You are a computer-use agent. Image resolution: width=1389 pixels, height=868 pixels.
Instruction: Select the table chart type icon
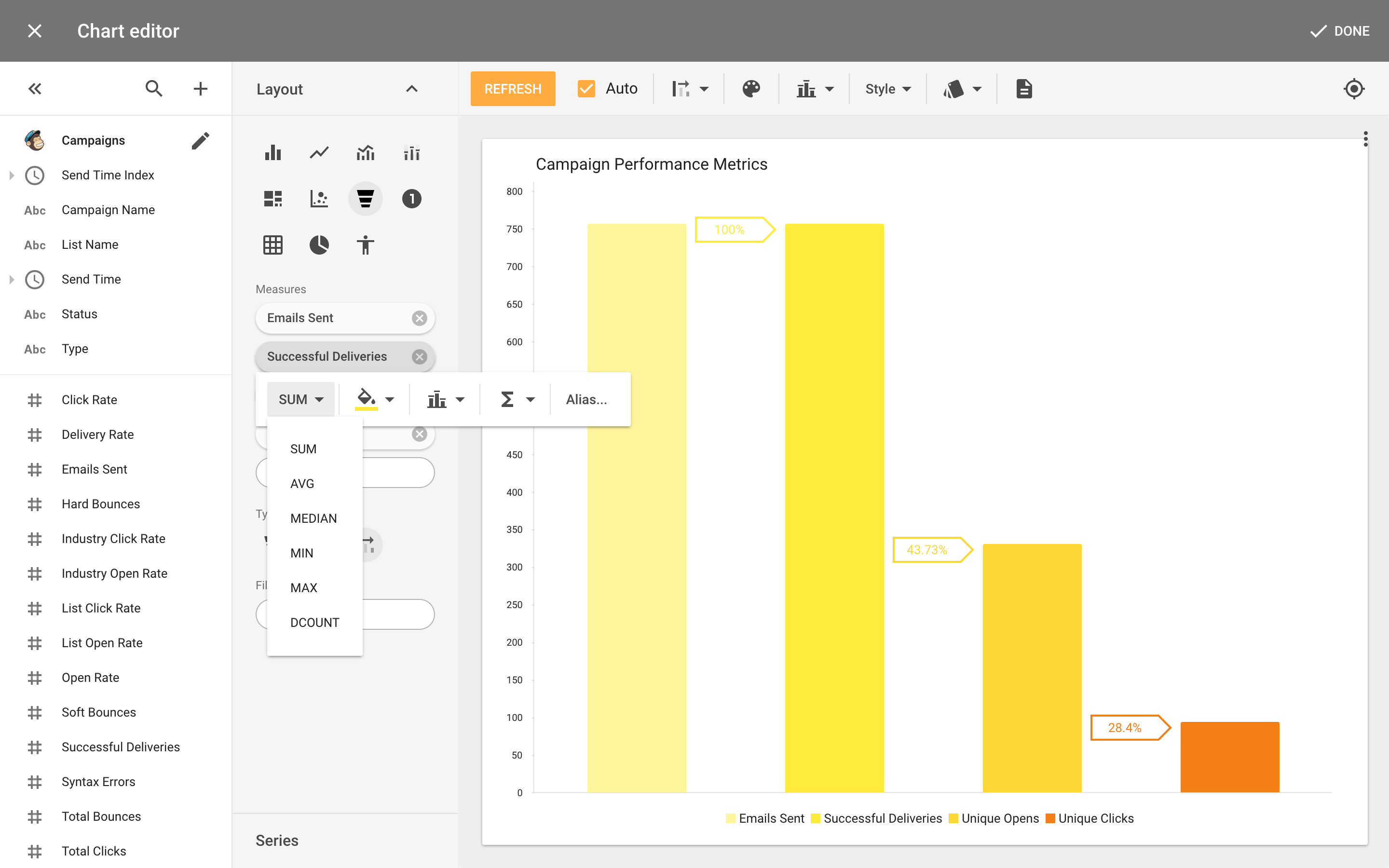[x=273, y=245]
